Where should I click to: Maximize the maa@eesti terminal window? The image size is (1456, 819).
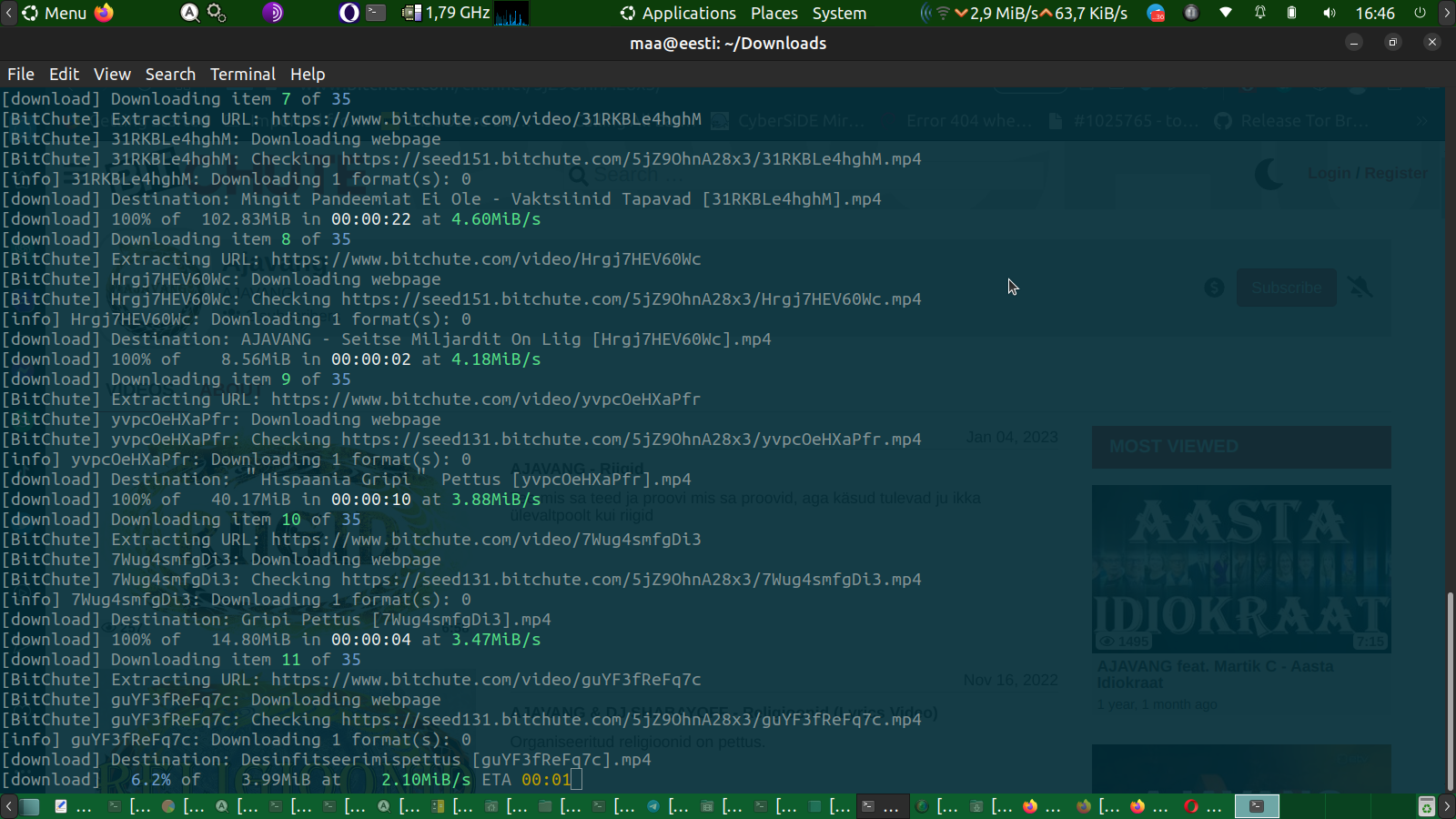[x=1392, y=43]
